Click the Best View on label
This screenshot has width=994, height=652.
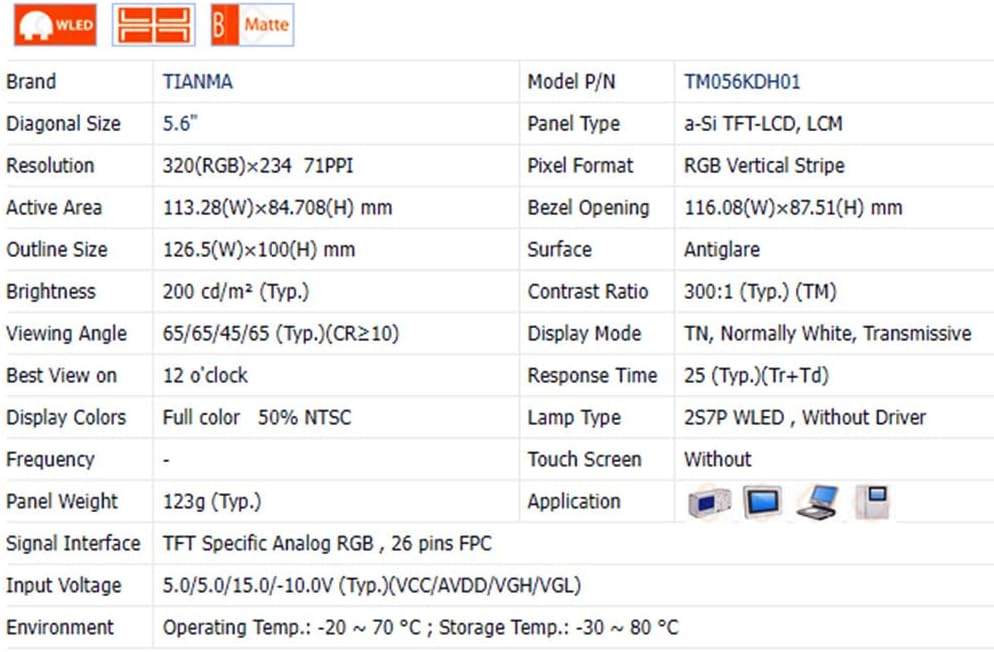click(61, 375)
